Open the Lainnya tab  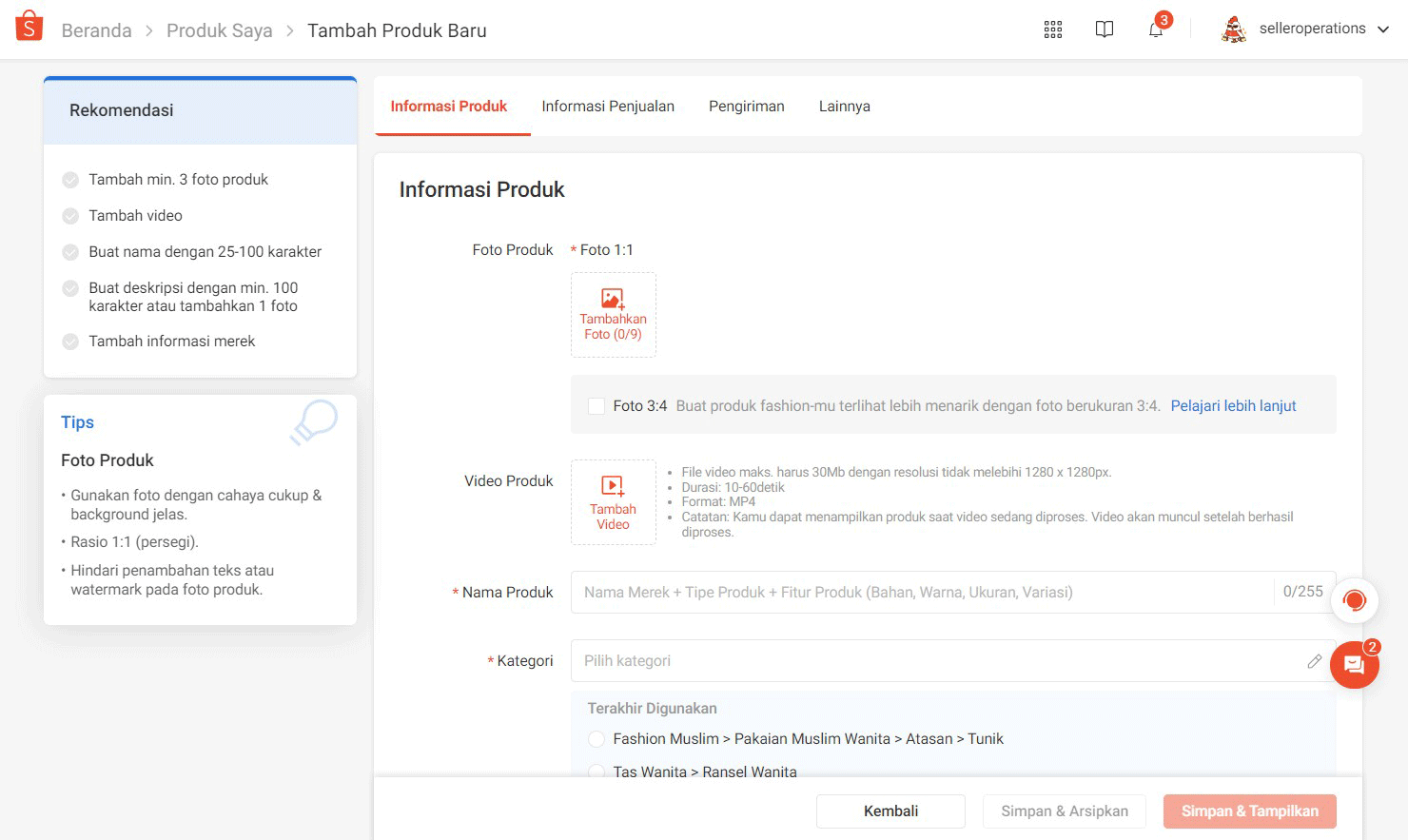click(x=844, y=107)
